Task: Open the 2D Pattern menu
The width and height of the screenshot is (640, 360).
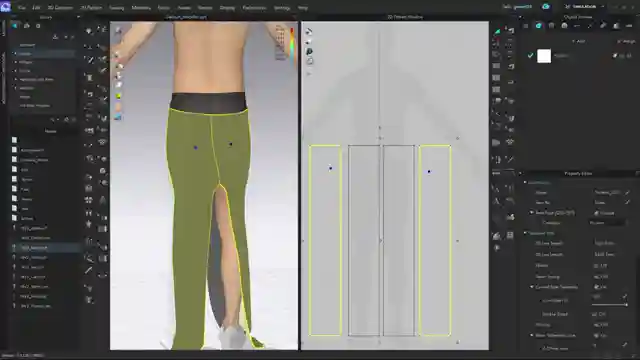Action: point(91,7)
